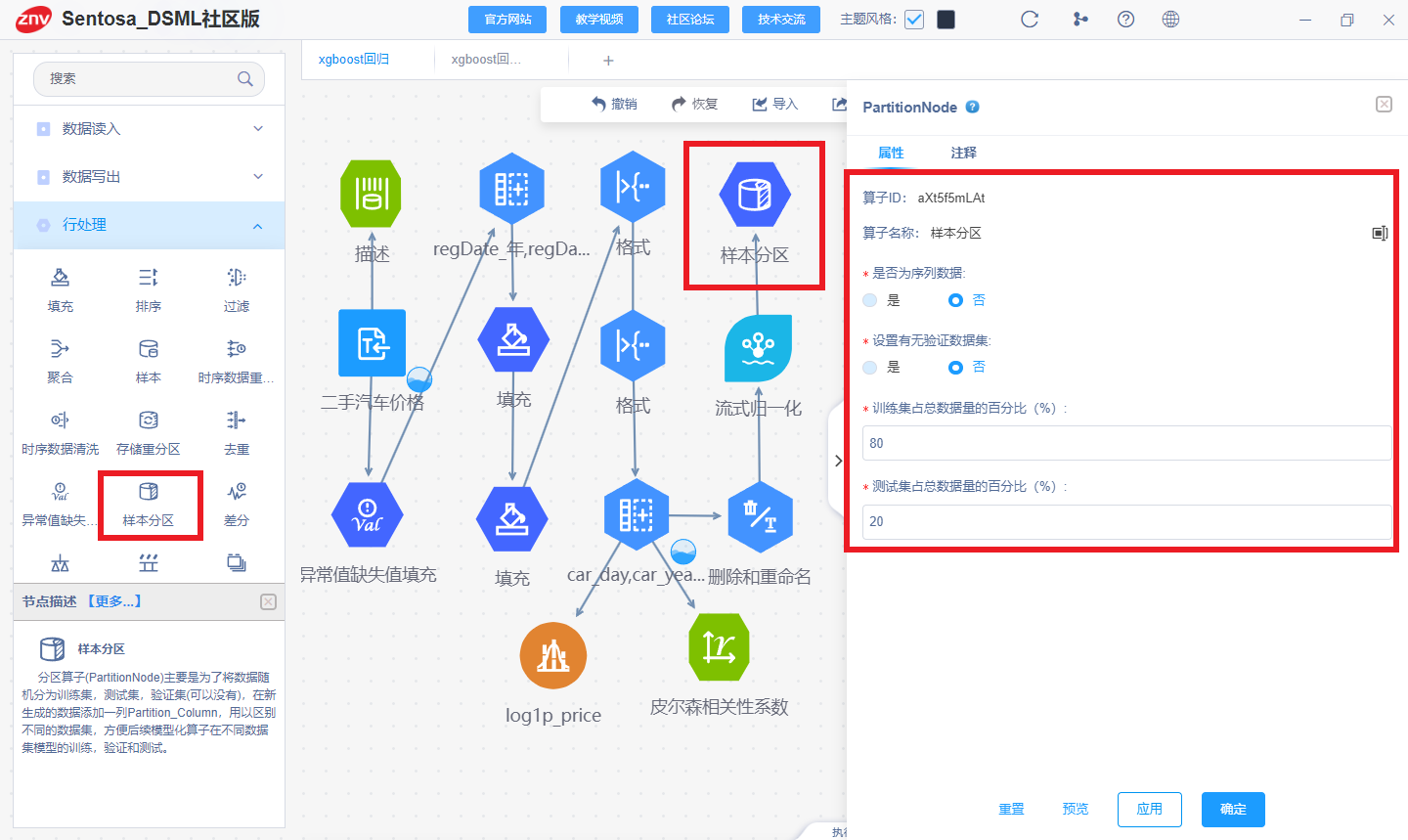Select 否 for 设置有无验证数据集
Screen dimensions: 1408x840
pyautogui.click(x=955, y=368)
